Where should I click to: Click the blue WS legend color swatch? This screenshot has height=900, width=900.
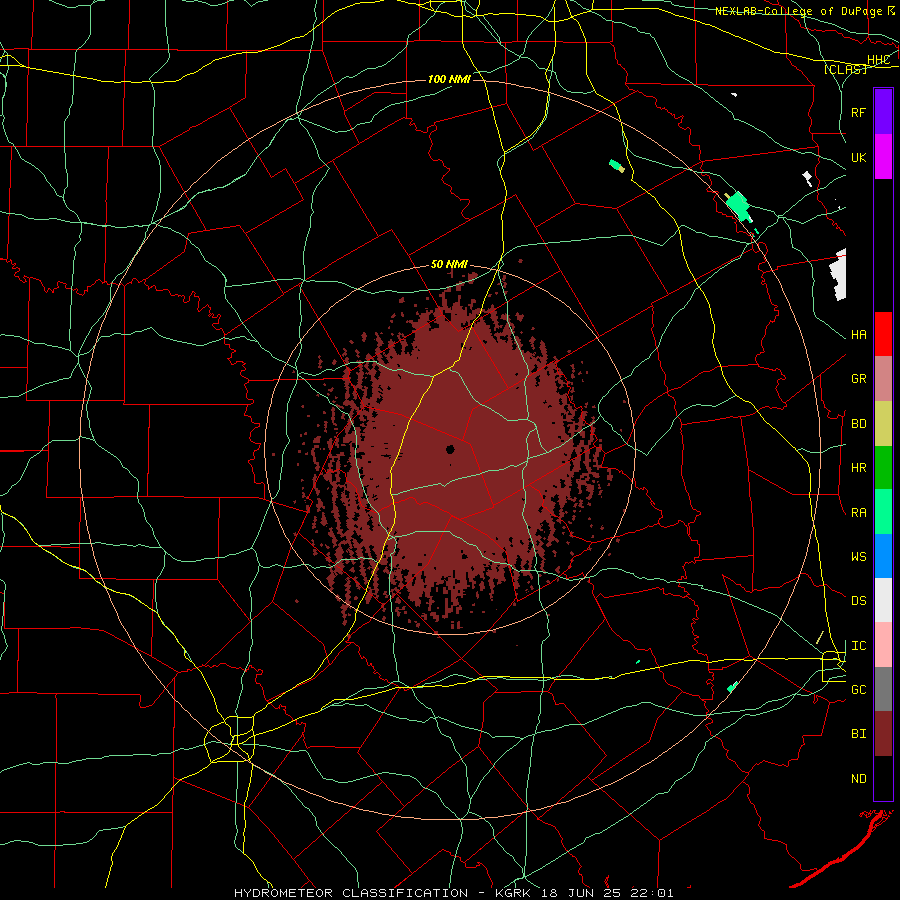pyautogui.click(x=883, y=556)
